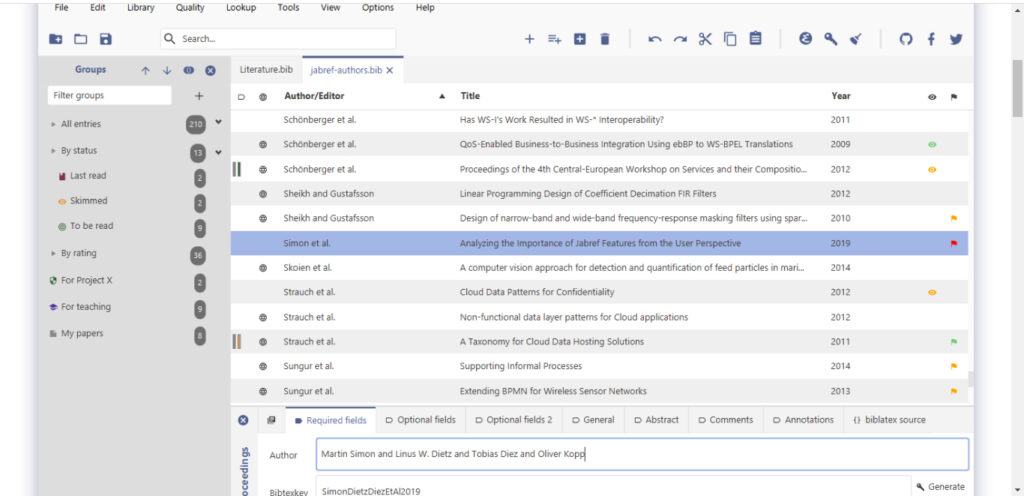Click globe icon in Skoien et al. row
Viewport: 1024px width, 496px height.
263,268
